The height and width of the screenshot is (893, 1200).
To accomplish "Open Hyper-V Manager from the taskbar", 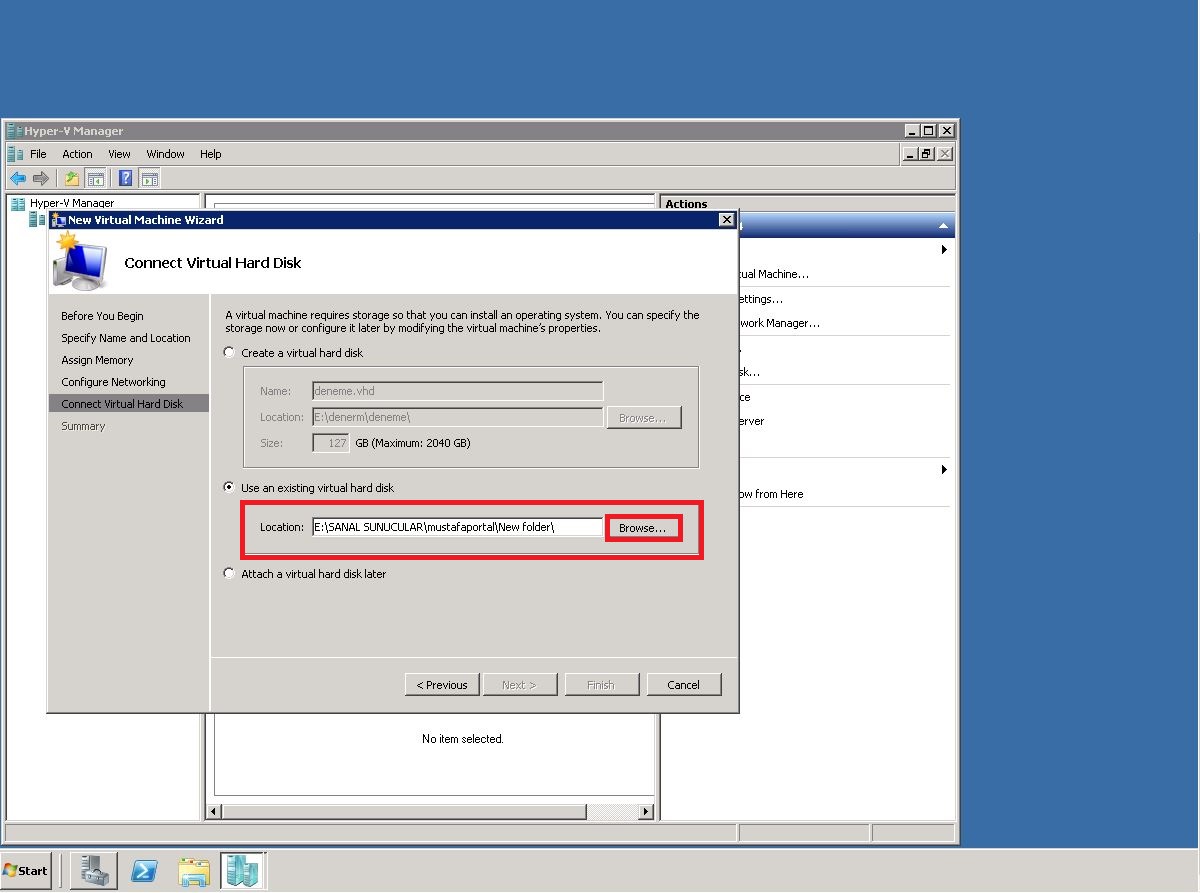I will [x=242, y=870].
